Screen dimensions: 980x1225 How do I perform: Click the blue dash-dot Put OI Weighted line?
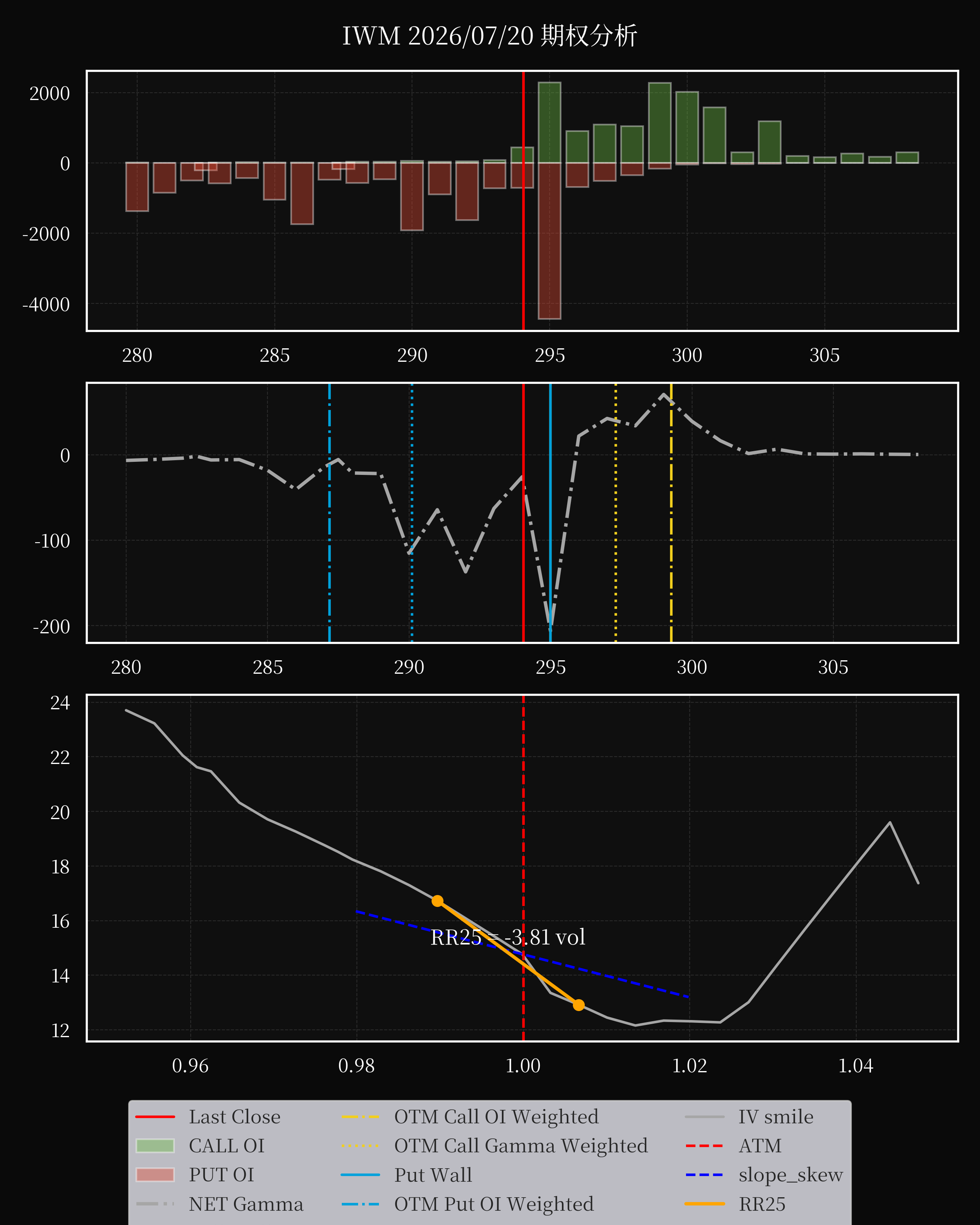click(330, 512)
